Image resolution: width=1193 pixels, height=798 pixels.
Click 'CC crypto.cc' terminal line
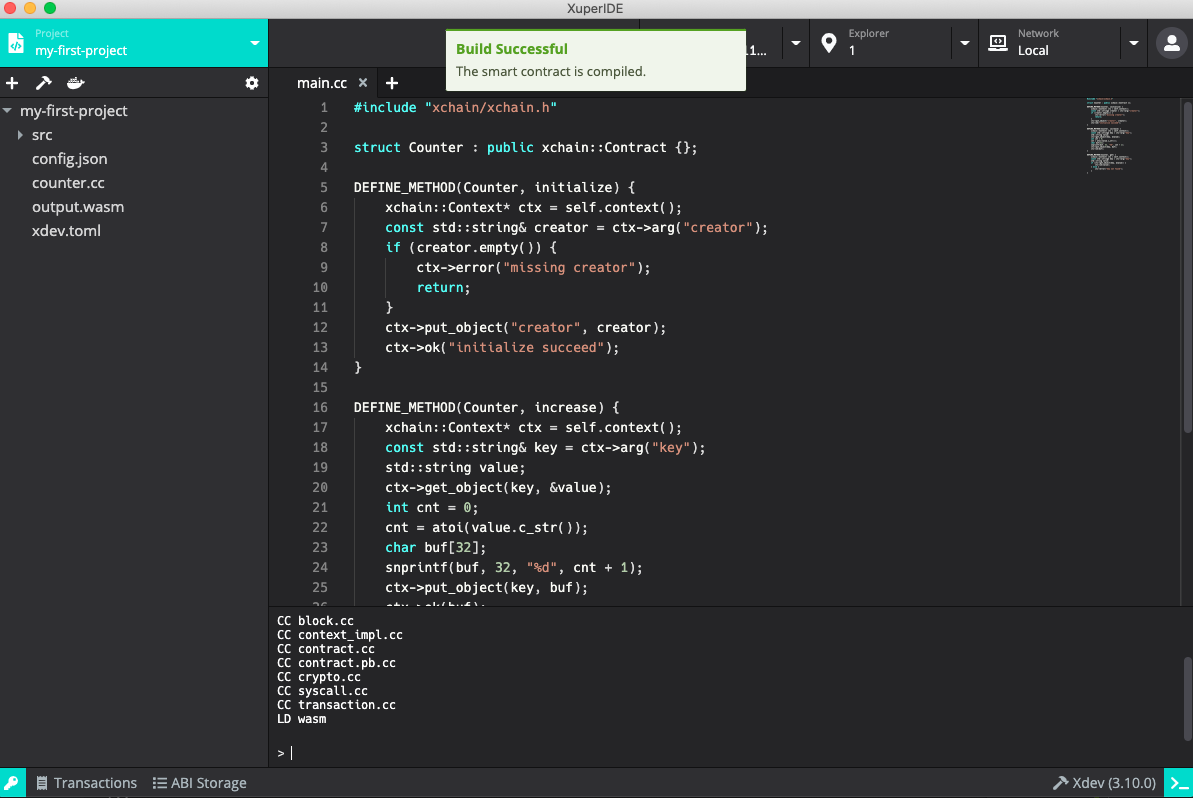coord(319,677)
